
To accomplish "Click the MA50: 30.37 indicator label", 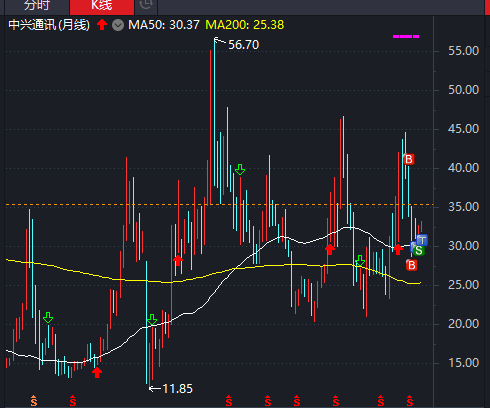I will pyautogui.click(x=164, y=25).
